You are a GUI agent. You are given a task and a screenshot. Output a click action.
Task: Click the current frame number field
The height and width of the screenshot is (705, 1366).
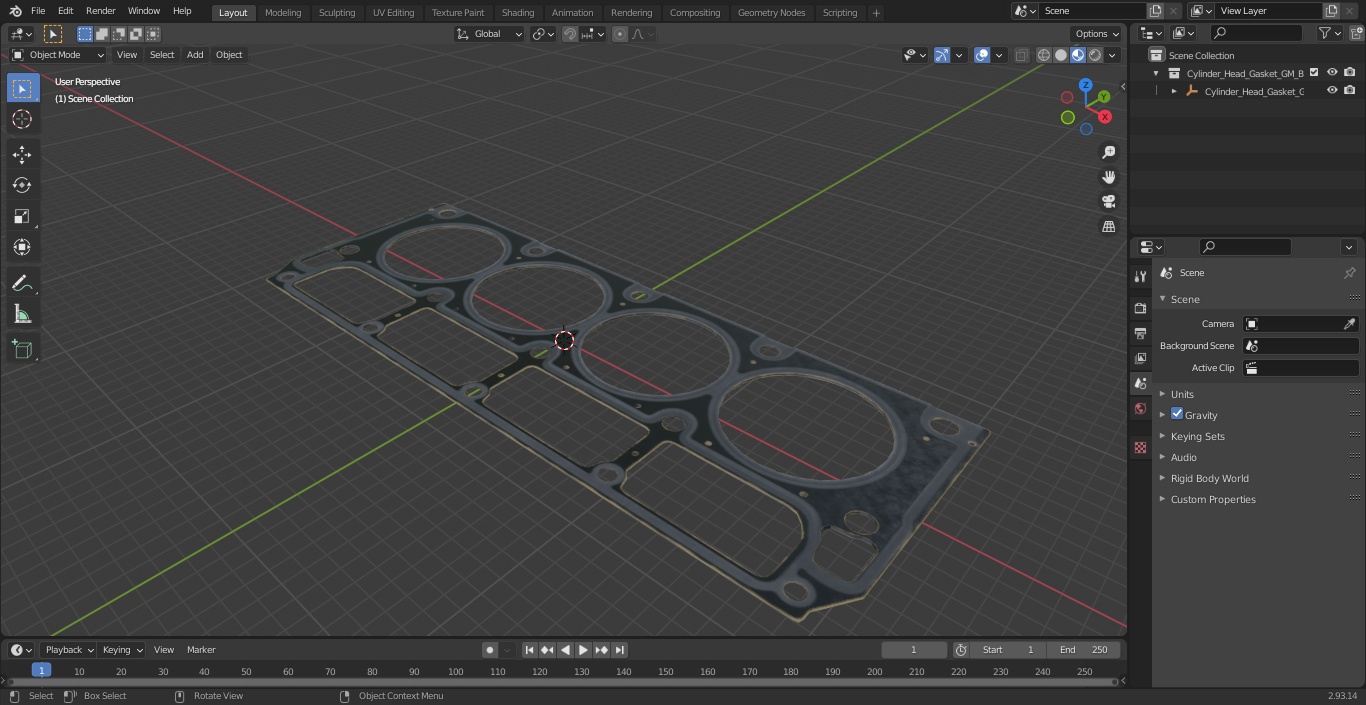click(913, 650)
